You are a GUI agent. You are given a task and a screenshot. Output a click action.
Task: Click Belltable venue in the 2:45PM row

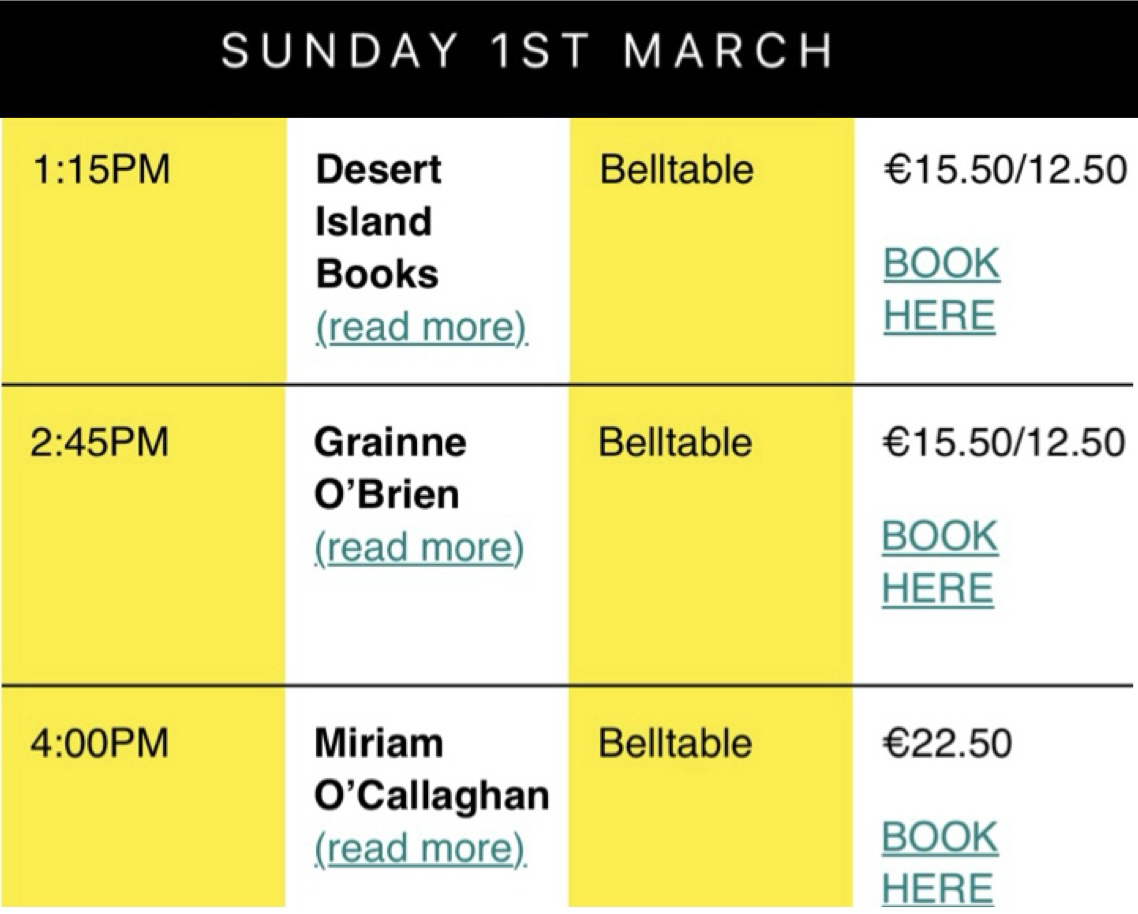click(x=676, y=442)
